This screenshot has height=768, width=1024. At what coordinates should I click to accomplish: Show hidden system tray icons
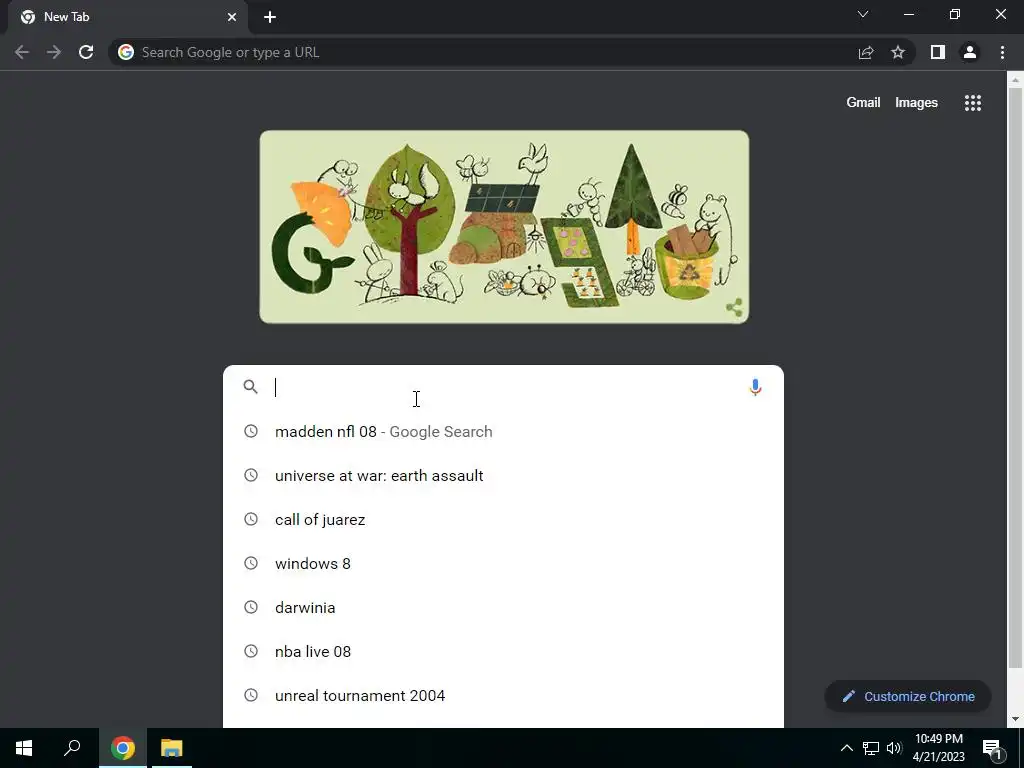(846, 748)
